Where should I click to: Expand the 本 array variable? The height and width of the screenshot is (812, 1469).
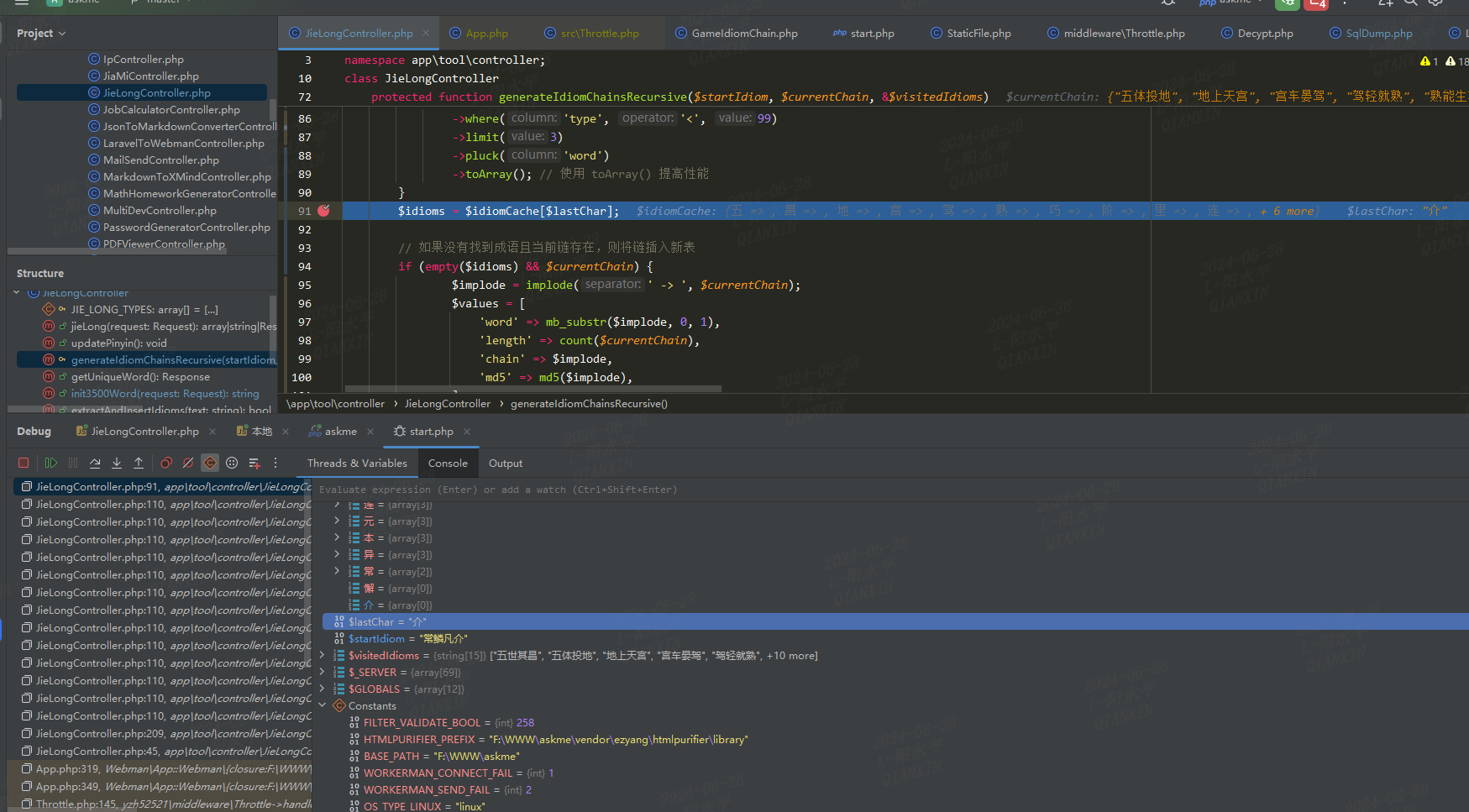pyautogui.click(x=338, y=538)
